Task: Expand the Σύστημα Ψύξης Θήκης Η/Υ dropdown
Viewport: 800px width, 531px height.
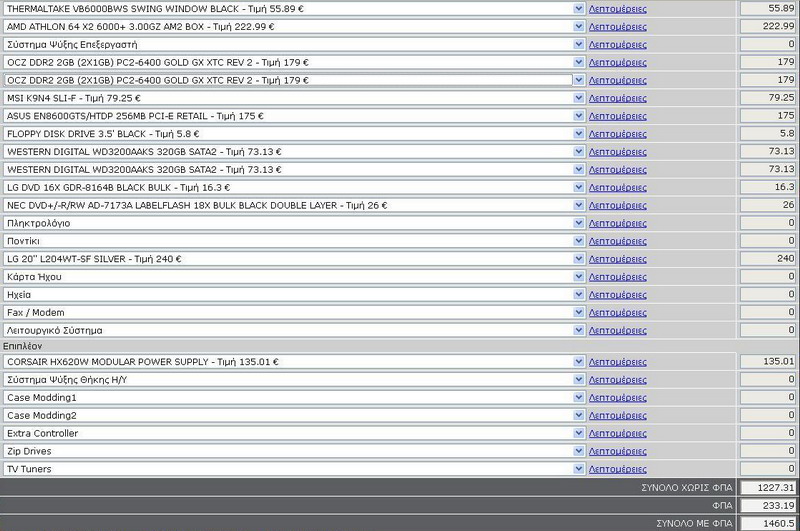Action: tap(293, 380)
